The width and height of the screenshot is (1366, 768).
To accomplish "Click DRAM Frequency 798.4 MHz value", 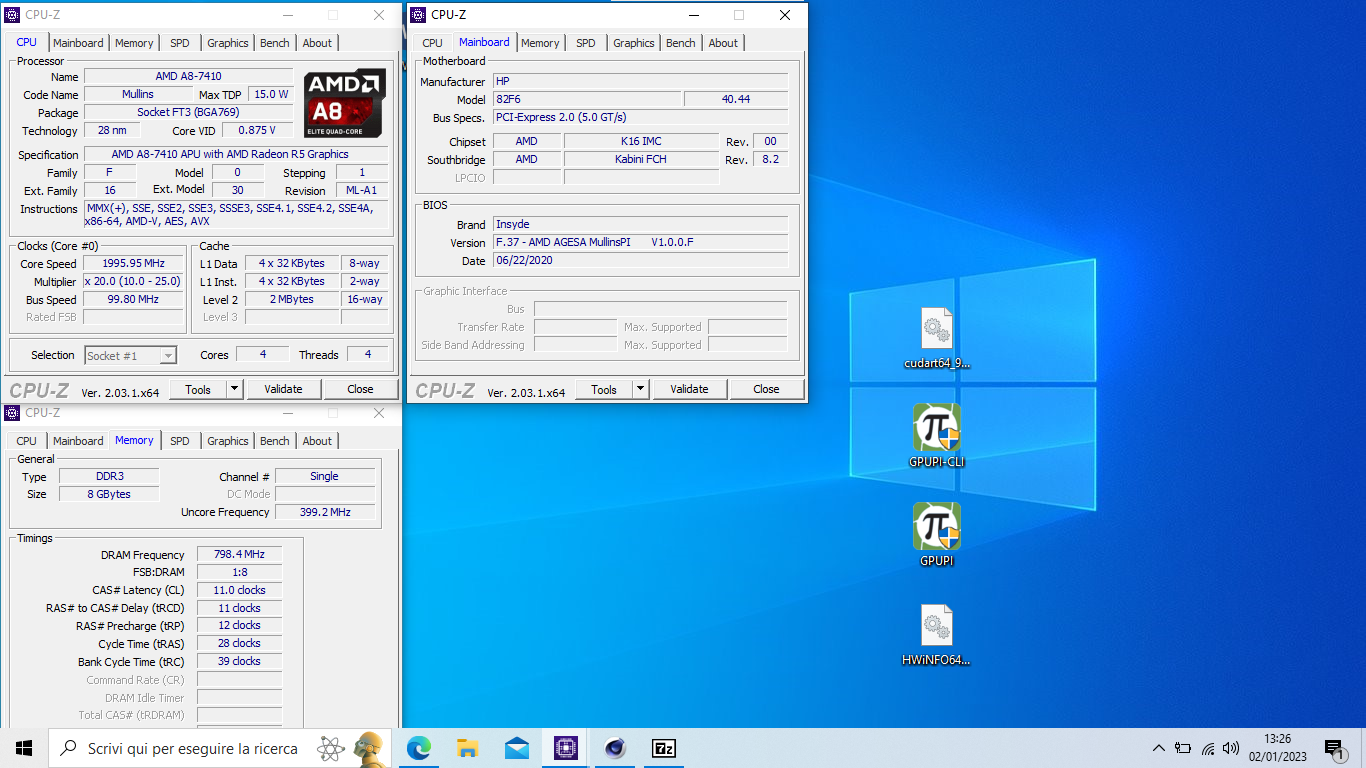I will [x=239, y=555].
